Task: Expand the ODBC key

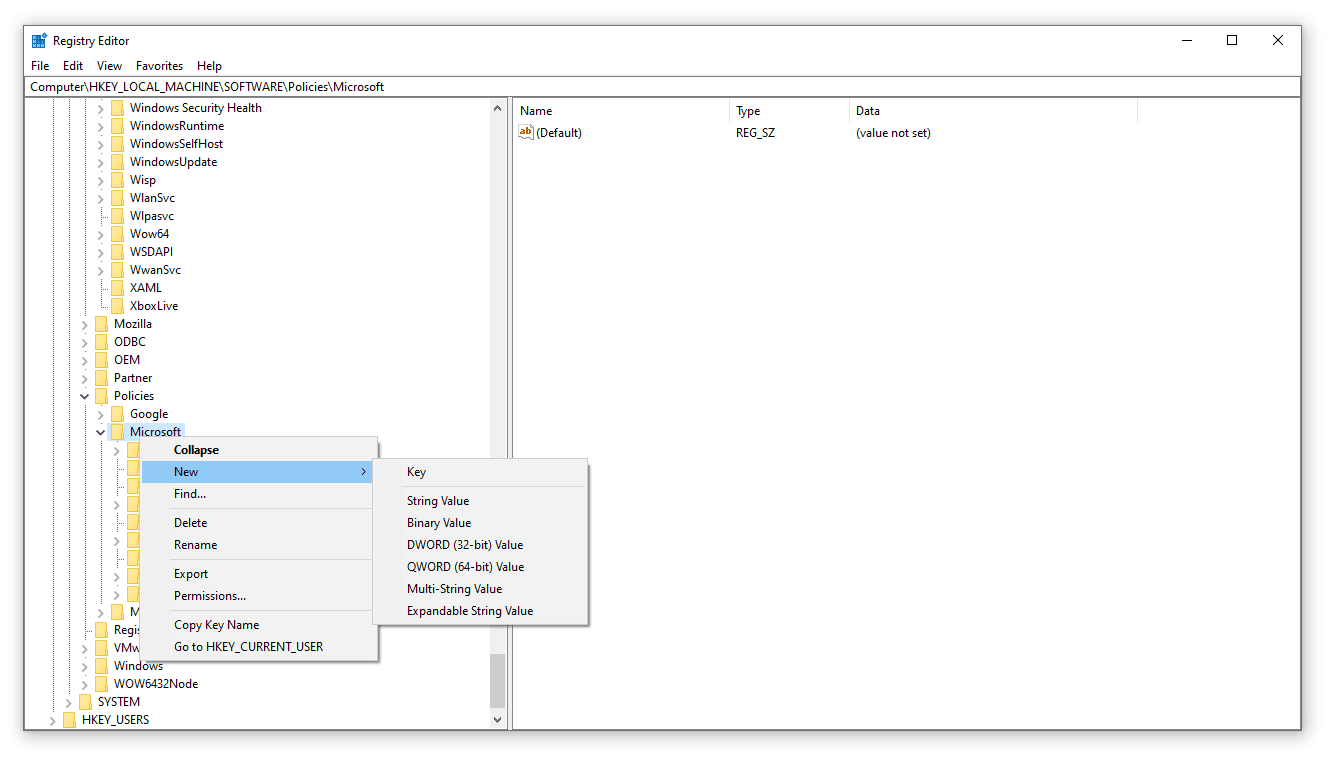Action: [x=84, y=342]
